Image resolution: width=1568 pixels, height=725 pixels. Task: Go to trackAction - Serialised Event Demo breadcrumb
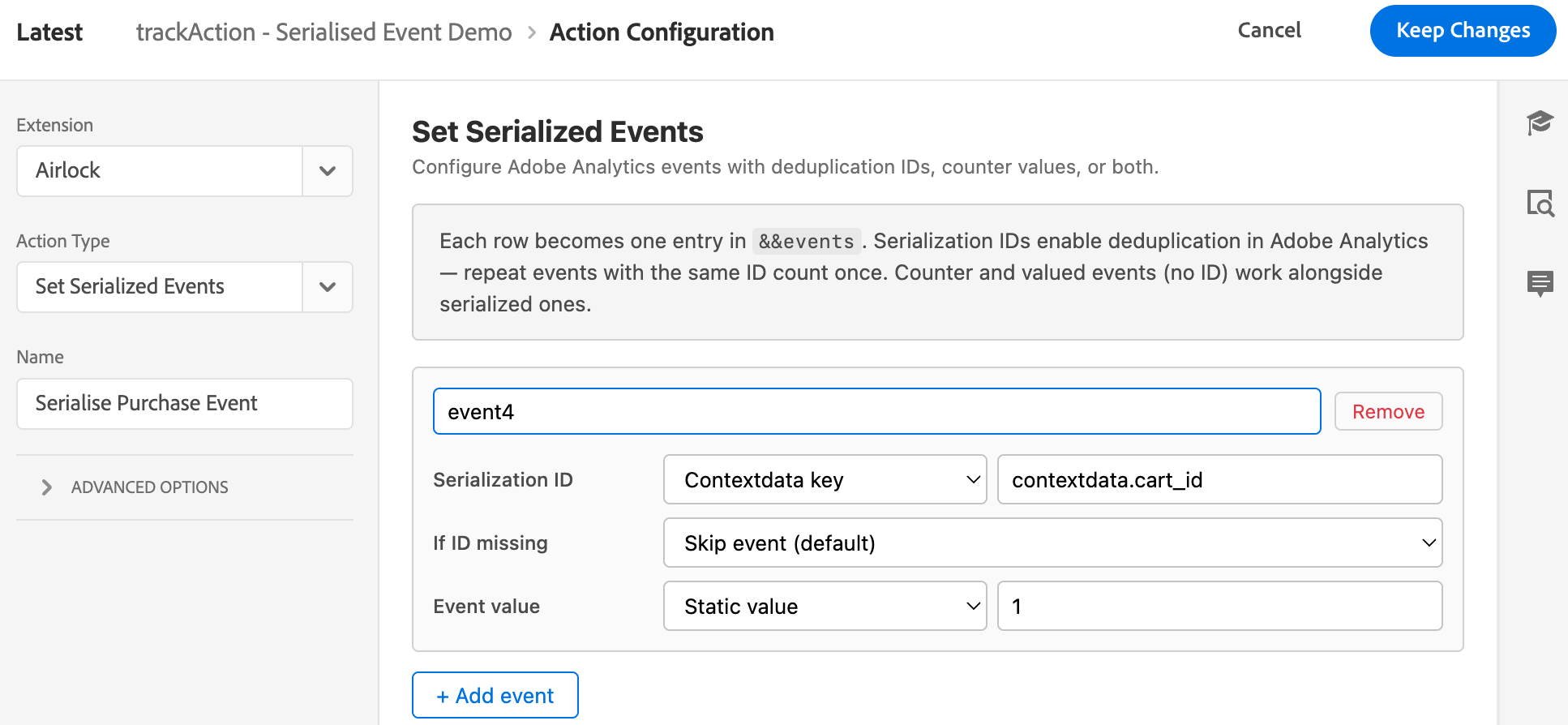coord(323,32)
